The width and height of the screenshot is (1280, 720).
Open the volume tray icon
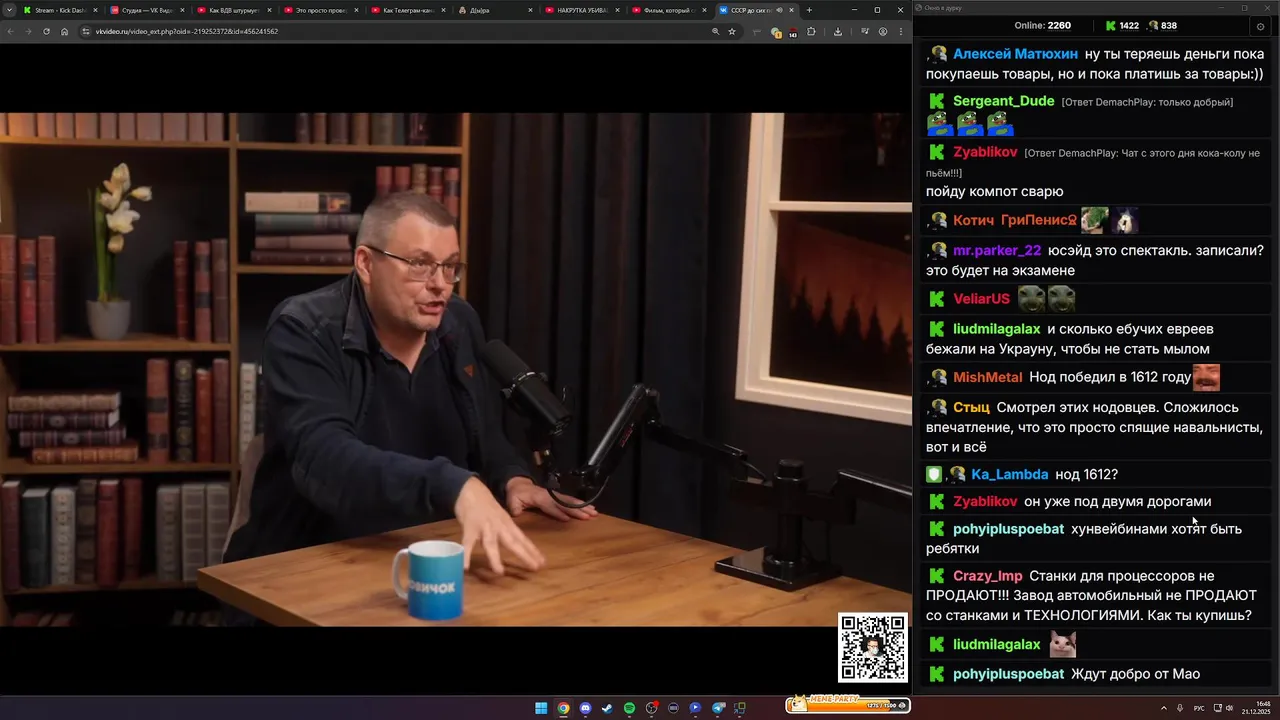pos(1229,708)
